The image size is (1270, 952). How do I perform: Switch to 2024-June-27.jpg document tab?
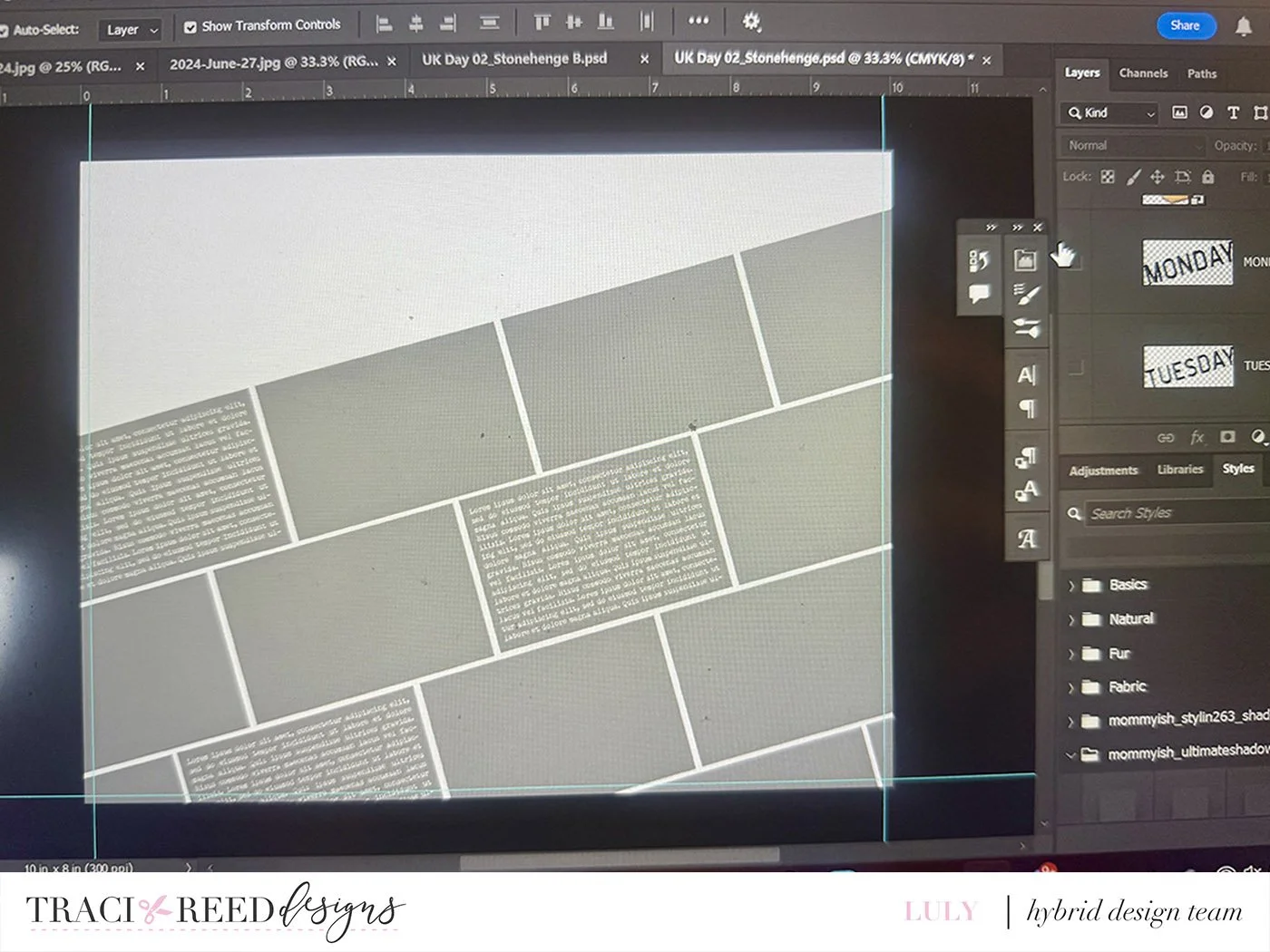273,63
